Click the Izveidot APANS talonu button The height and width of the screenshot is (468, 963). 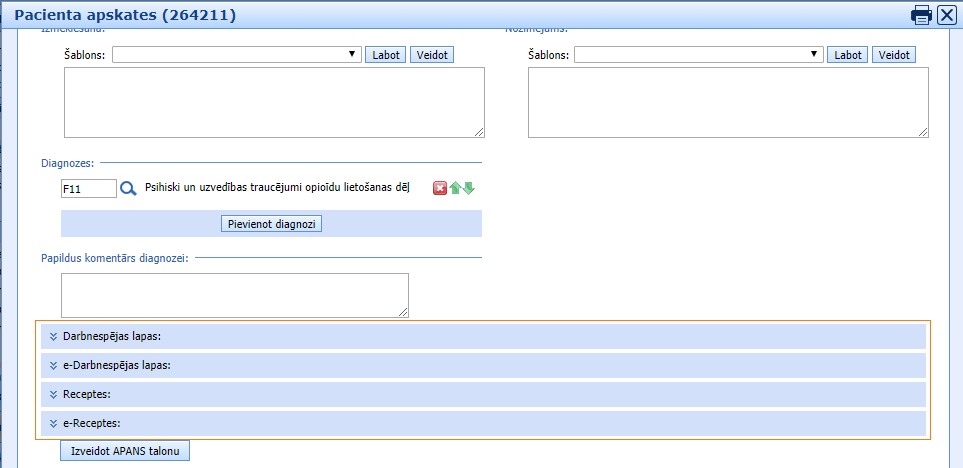125,452
